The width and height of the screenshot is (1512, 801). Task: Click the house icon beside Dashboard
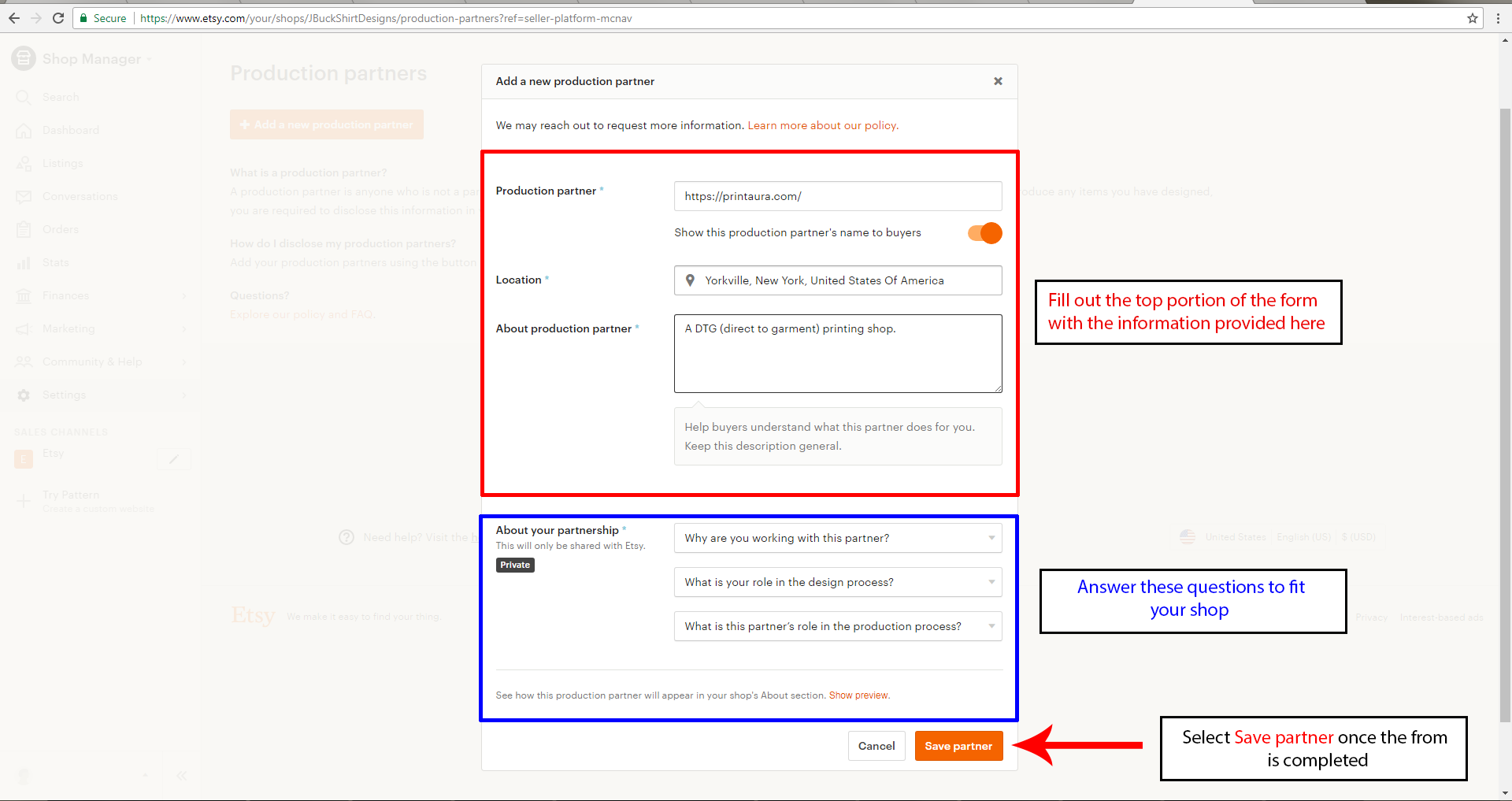[x=24, y=130]
